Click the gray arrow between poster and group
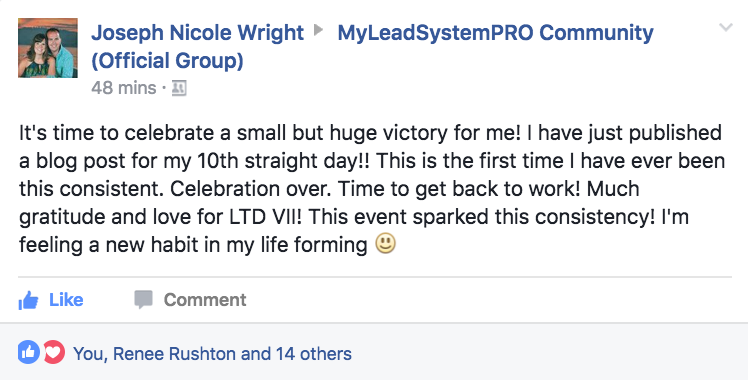 (x=319, y=31)
